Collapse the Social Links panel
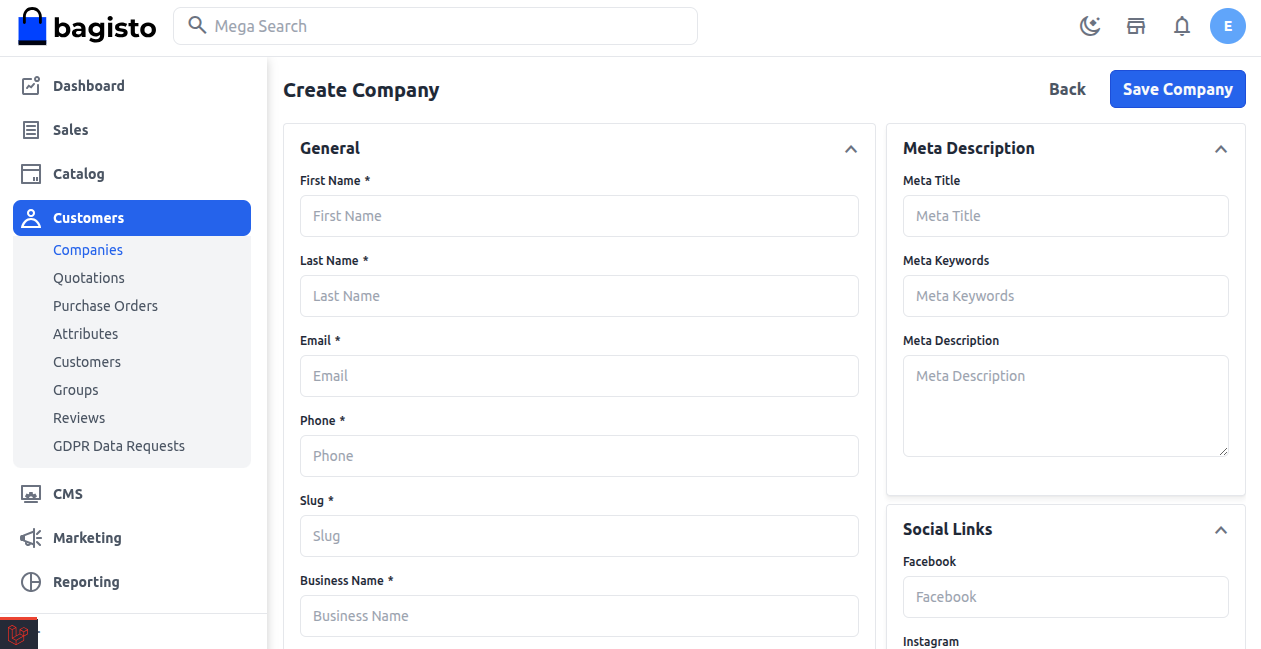The width and height of the screenshot is (1261, 649). click(1220, 530)
